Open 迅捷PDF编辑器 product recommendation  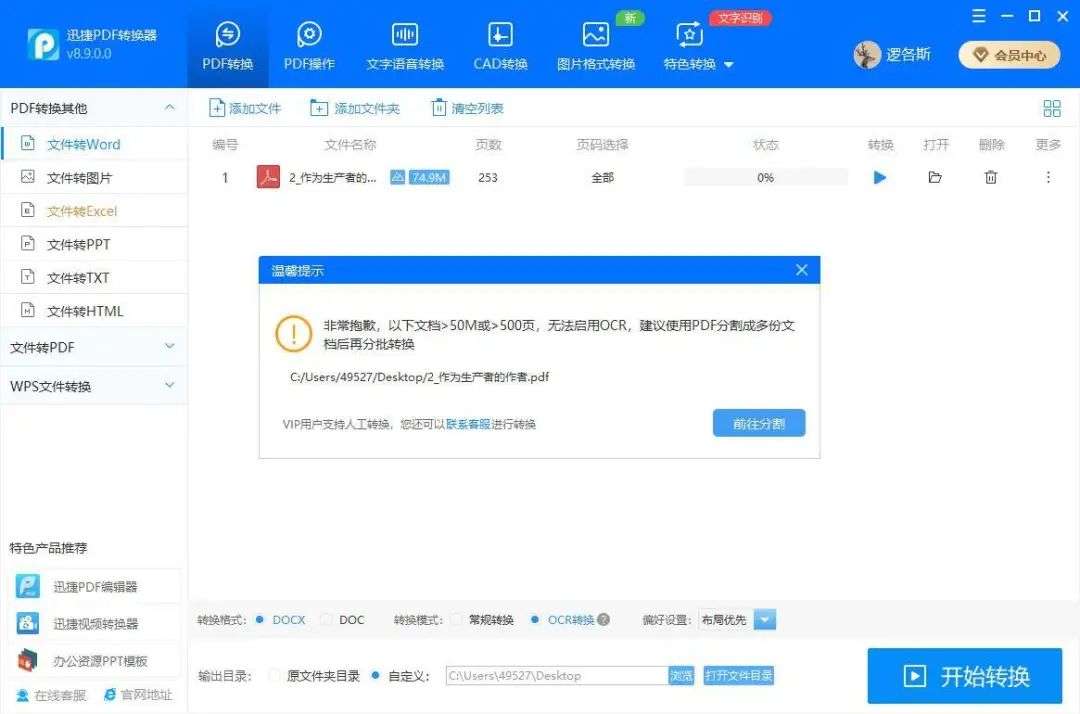tap(94, 587)
